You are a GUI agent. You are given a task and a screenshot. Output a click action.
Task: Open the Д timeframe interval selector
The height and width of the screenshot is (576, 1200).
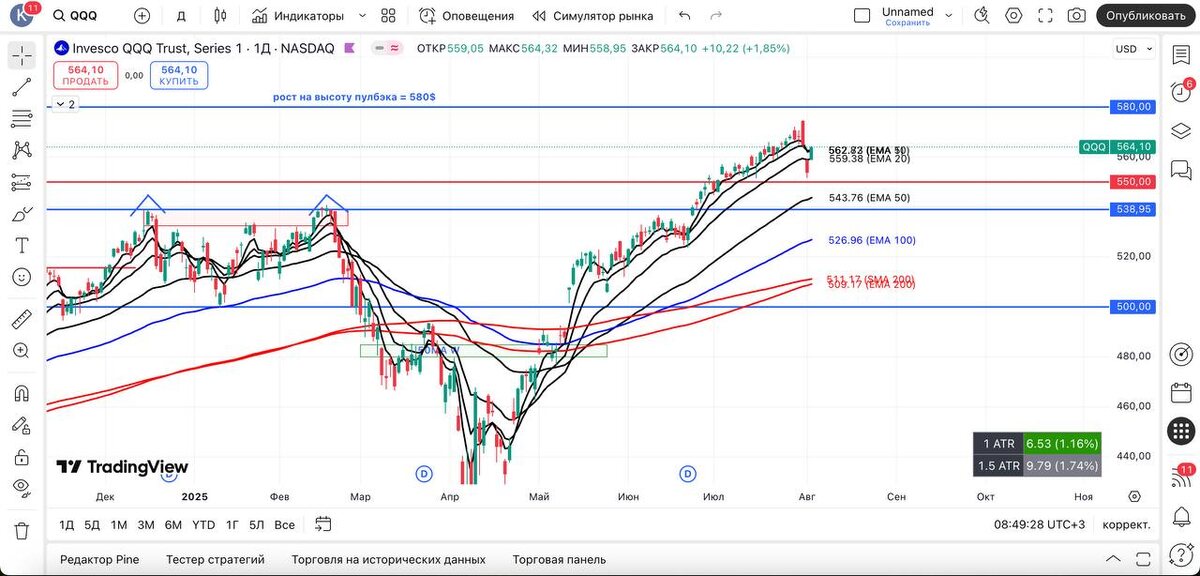pos(181,16)
